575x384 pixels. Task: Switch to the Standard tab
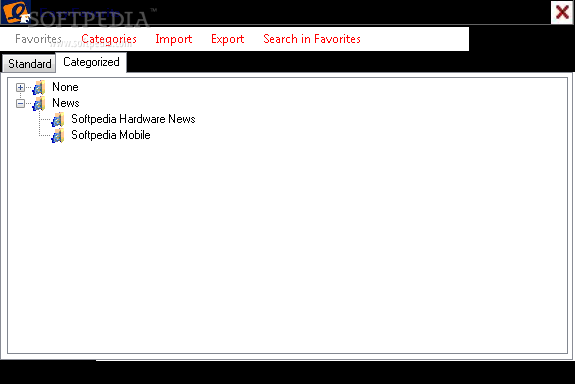tap(29, 64)
